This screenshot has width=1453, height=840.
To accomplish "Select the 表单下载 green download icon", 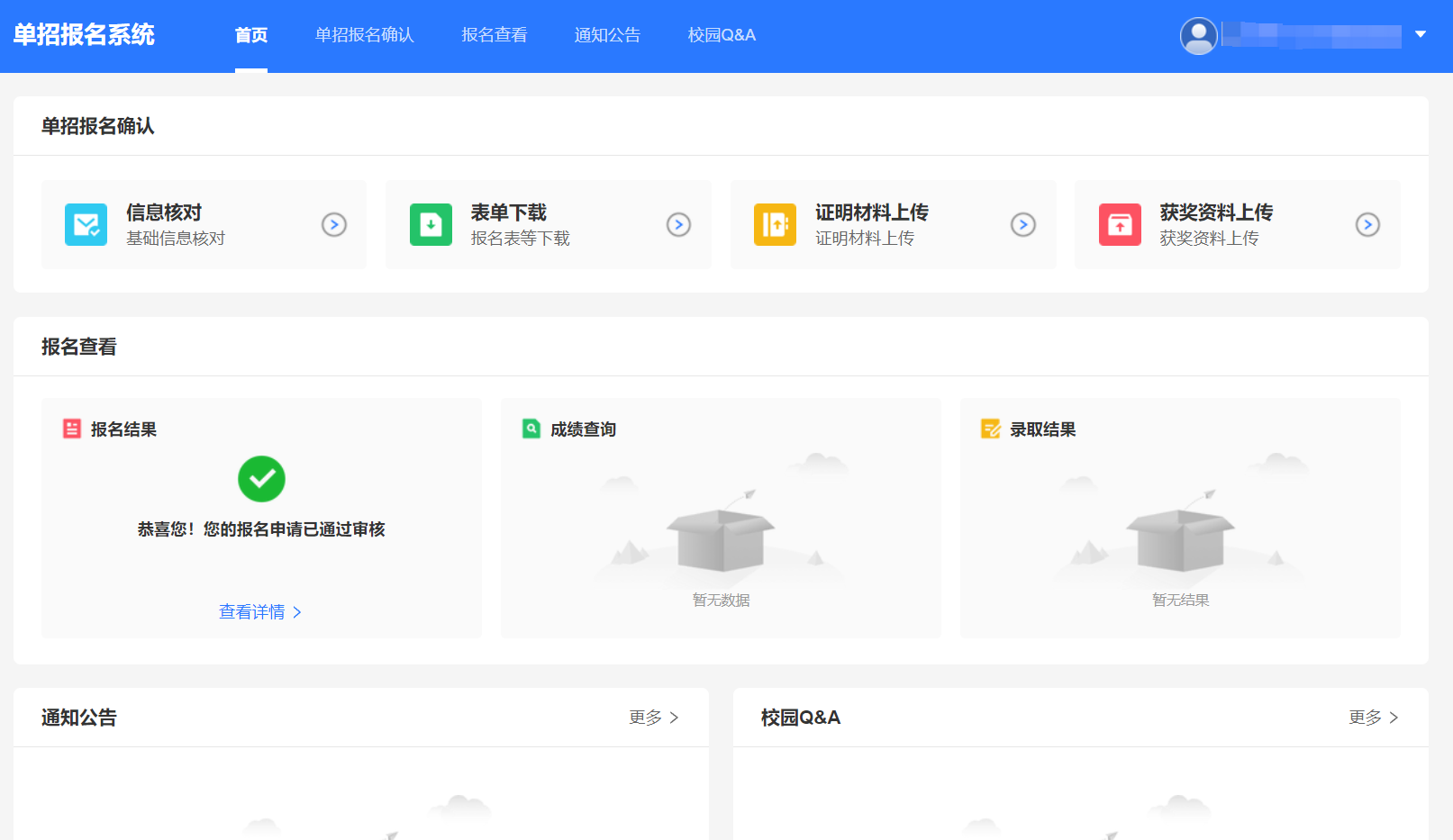I will click(431, 224).
